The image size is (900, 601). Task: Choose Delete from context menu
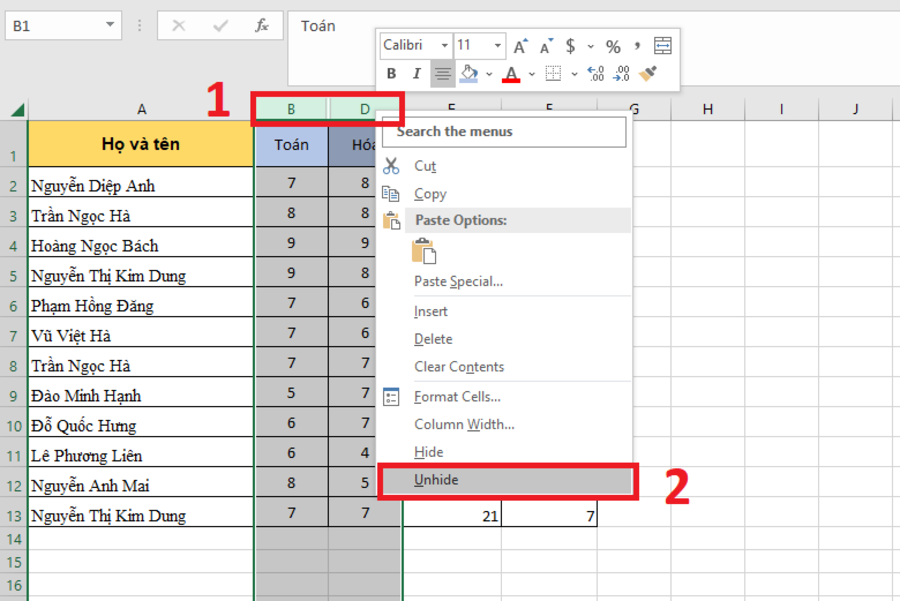point(433,339)
